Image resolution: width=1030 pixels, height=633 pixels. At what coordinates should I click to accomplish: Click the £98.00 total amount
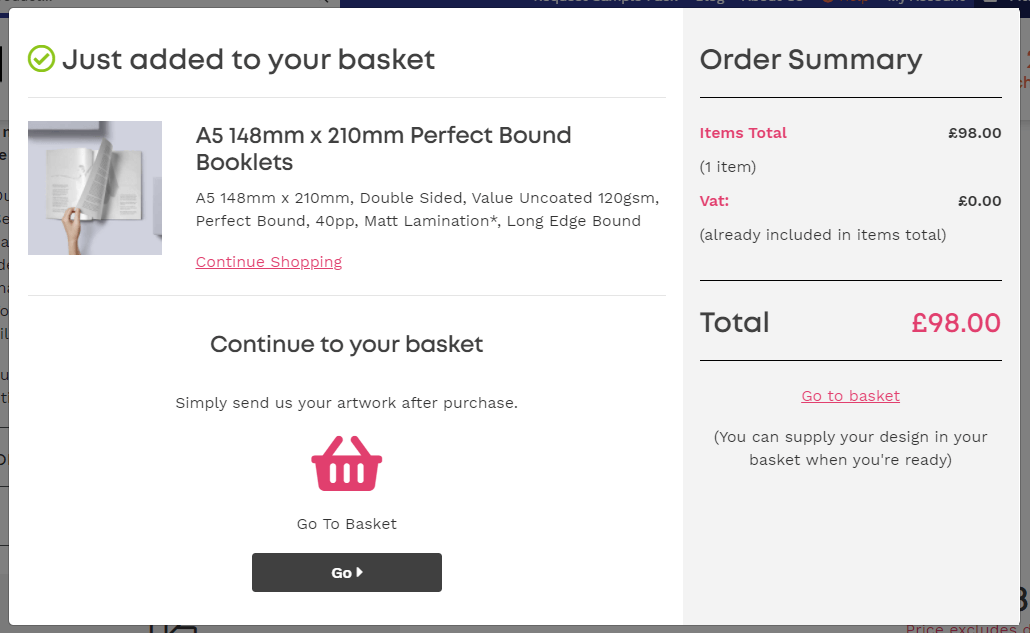(955, 322)
